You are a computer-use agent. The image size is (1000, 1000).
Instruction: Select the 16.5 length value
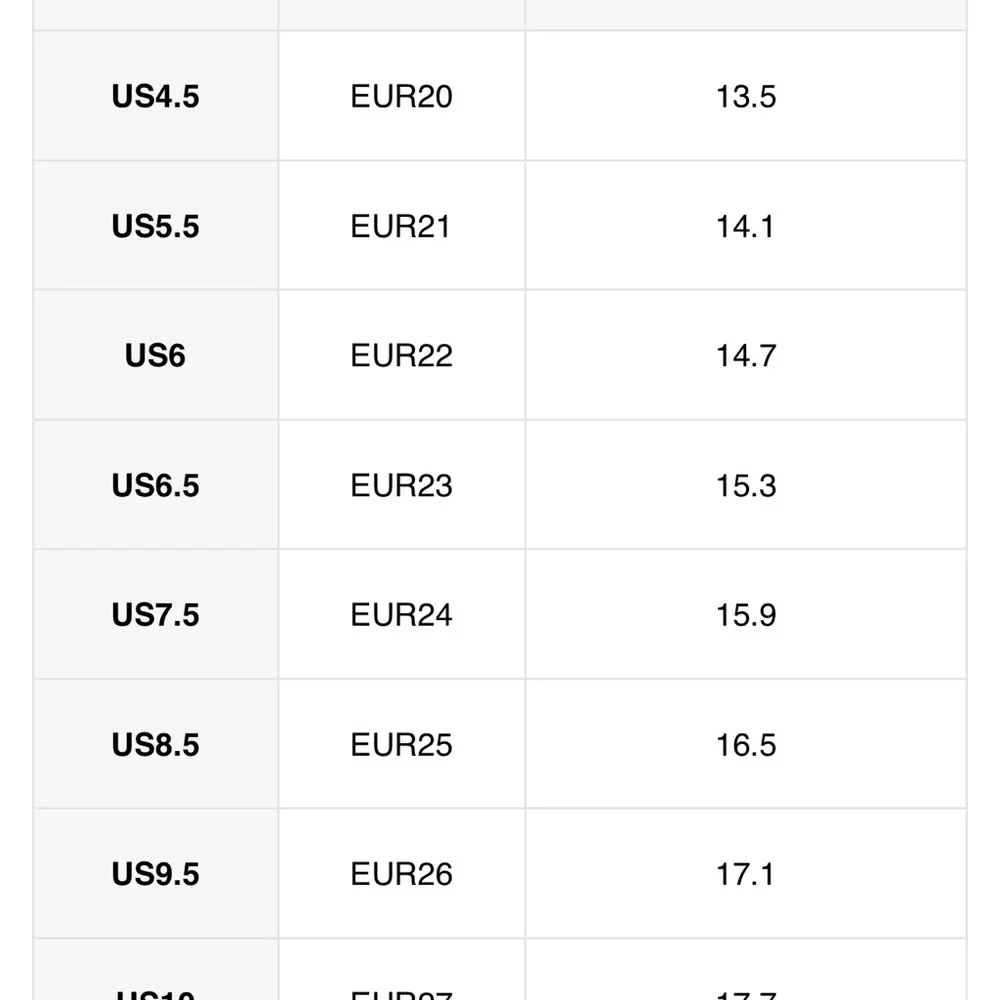745,745
